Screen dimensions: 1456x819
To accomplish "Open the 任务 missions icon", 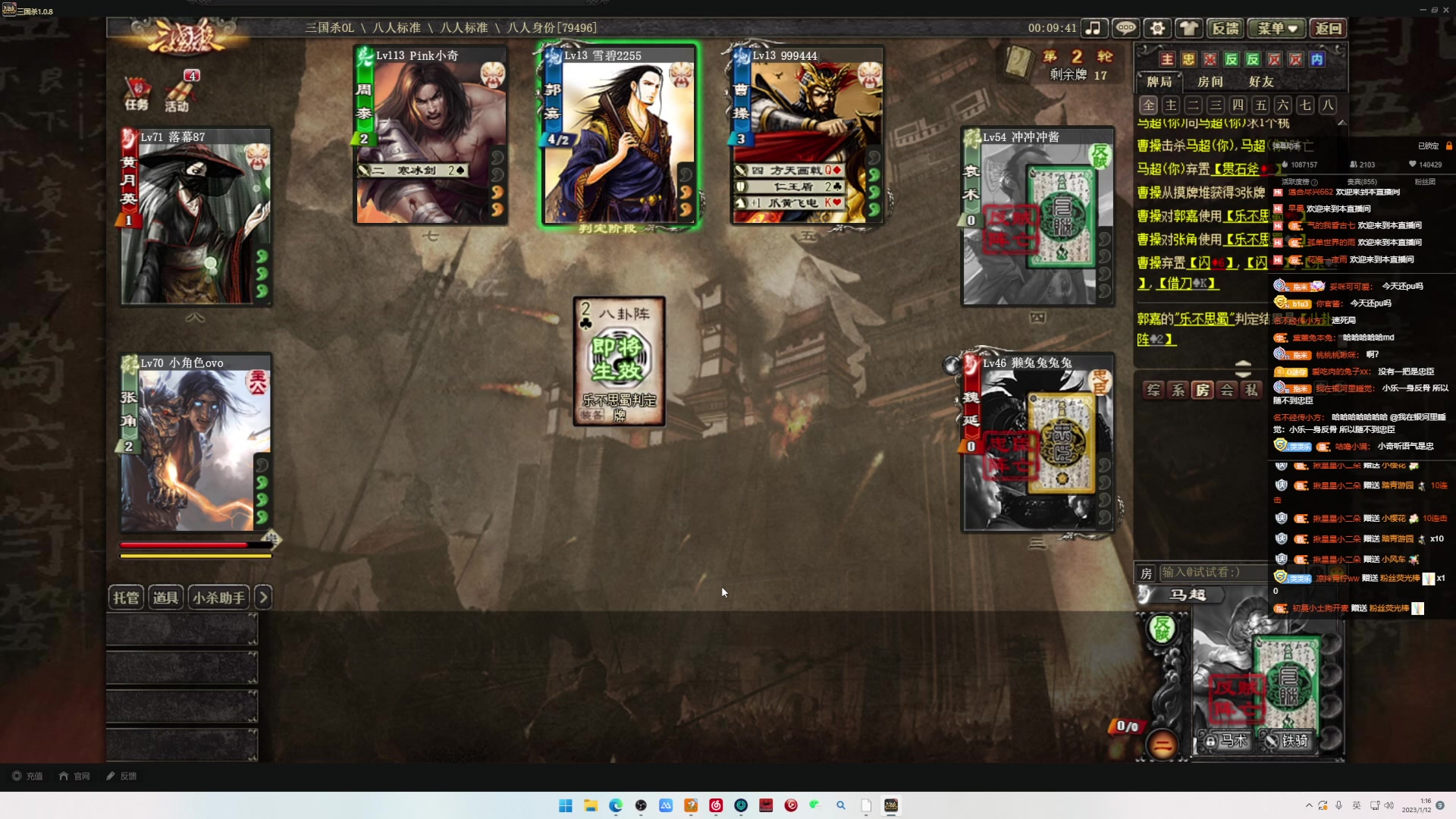I will click(137, 94).
